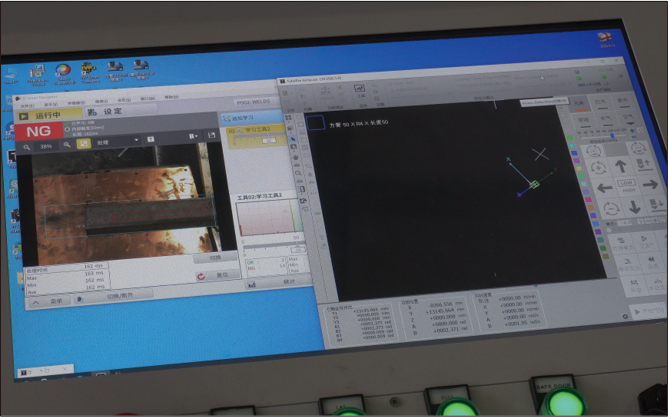The image size is (668, 417).
Task: Open the layout icon dropdown beside the save icon
Action: tap(193, 136)
